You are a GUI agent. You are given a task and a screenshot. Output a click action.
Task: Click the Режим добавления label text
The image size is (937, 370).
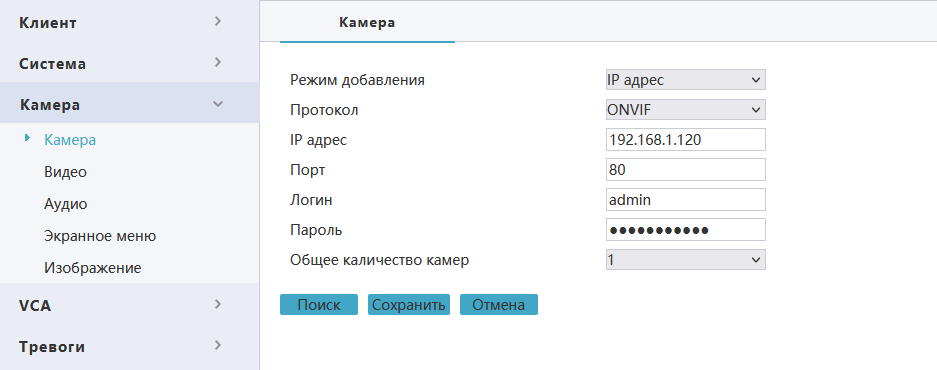pyautogui.click(x=357, y=80)
